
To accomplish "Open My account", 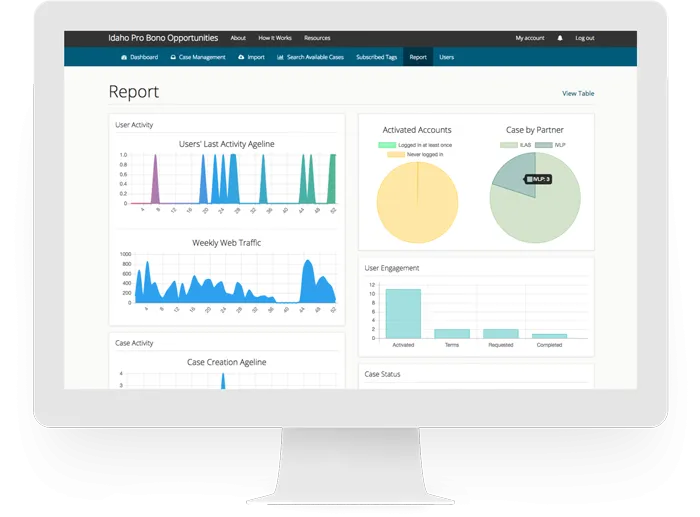I will pyautogui.click(x=530, y=38).
